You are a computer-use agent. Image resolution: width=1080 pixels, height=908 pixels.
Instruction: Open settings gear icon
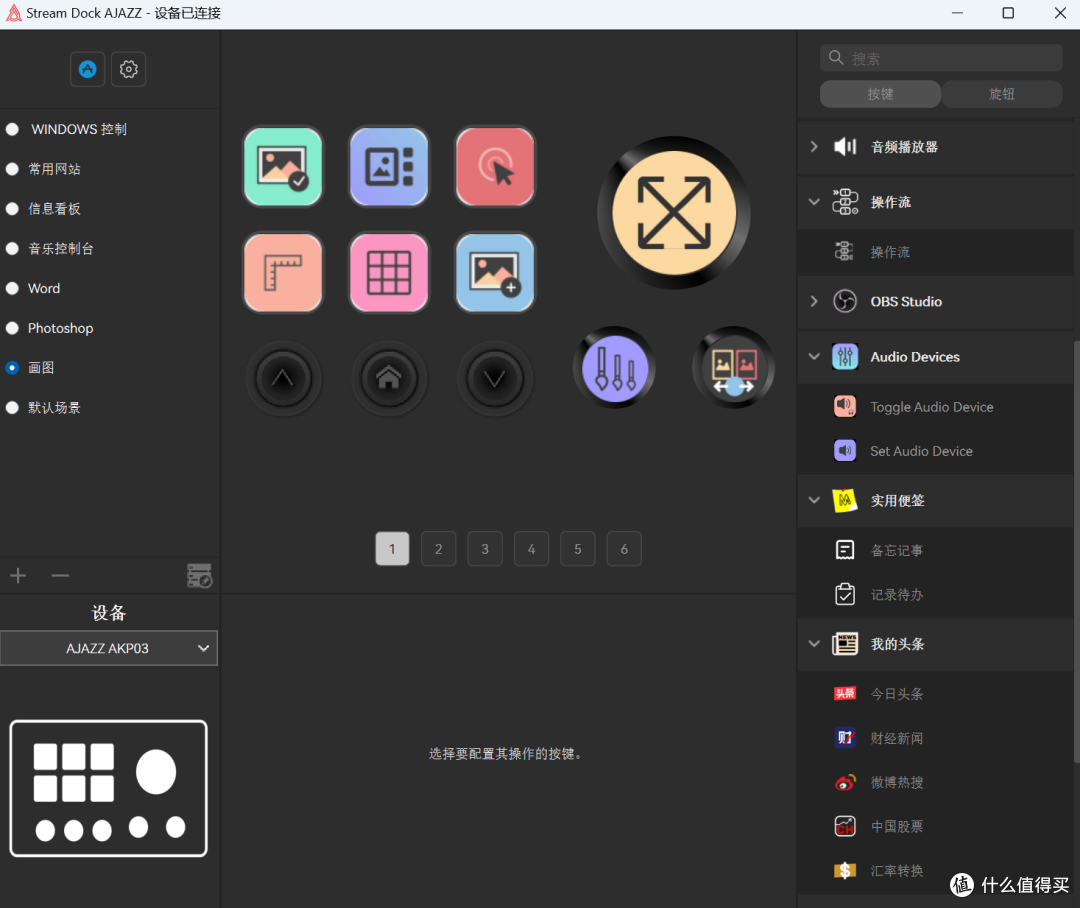(129, 69)
